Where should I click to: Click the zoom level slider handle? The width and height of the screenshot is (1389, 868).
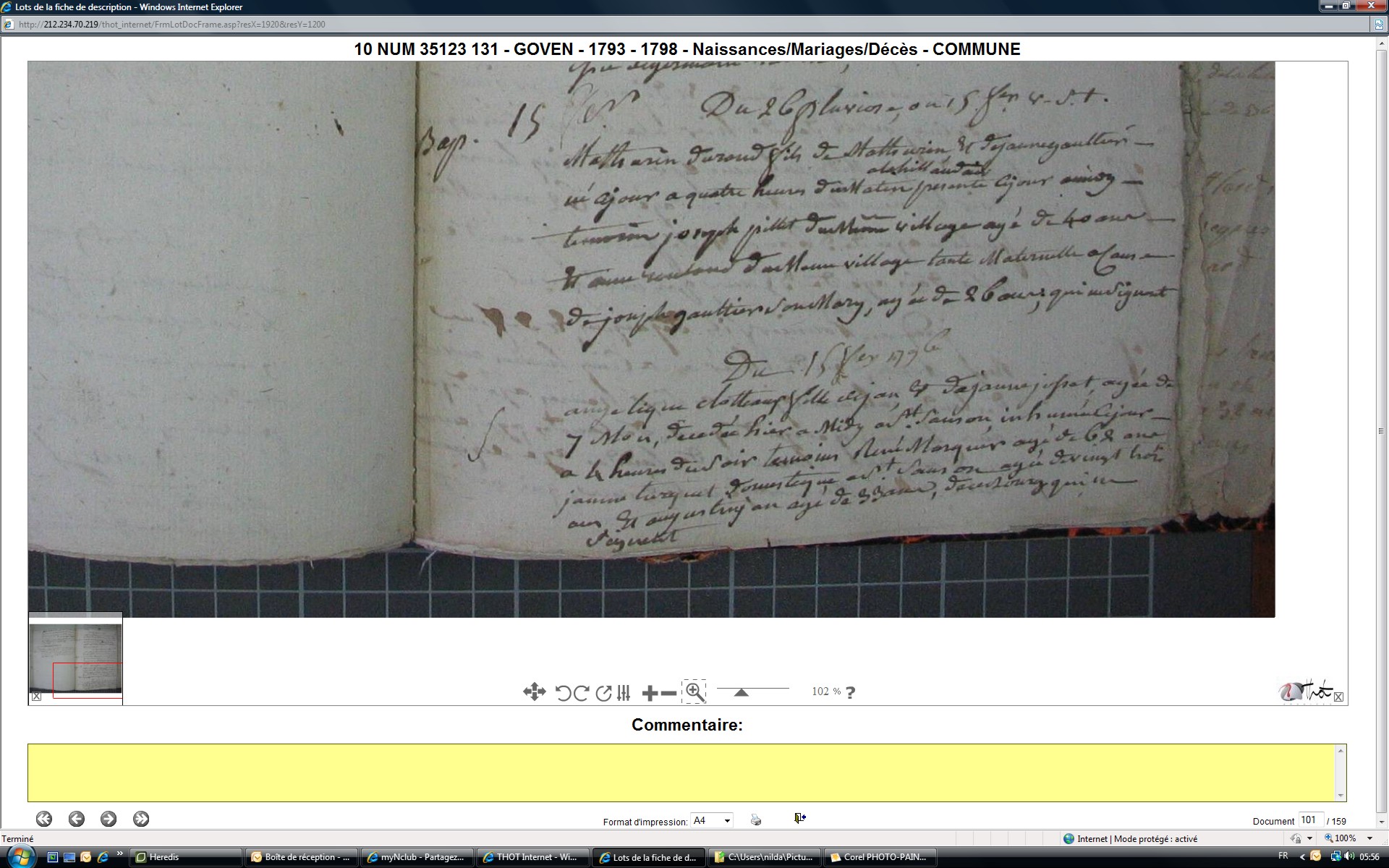point(741,692)
